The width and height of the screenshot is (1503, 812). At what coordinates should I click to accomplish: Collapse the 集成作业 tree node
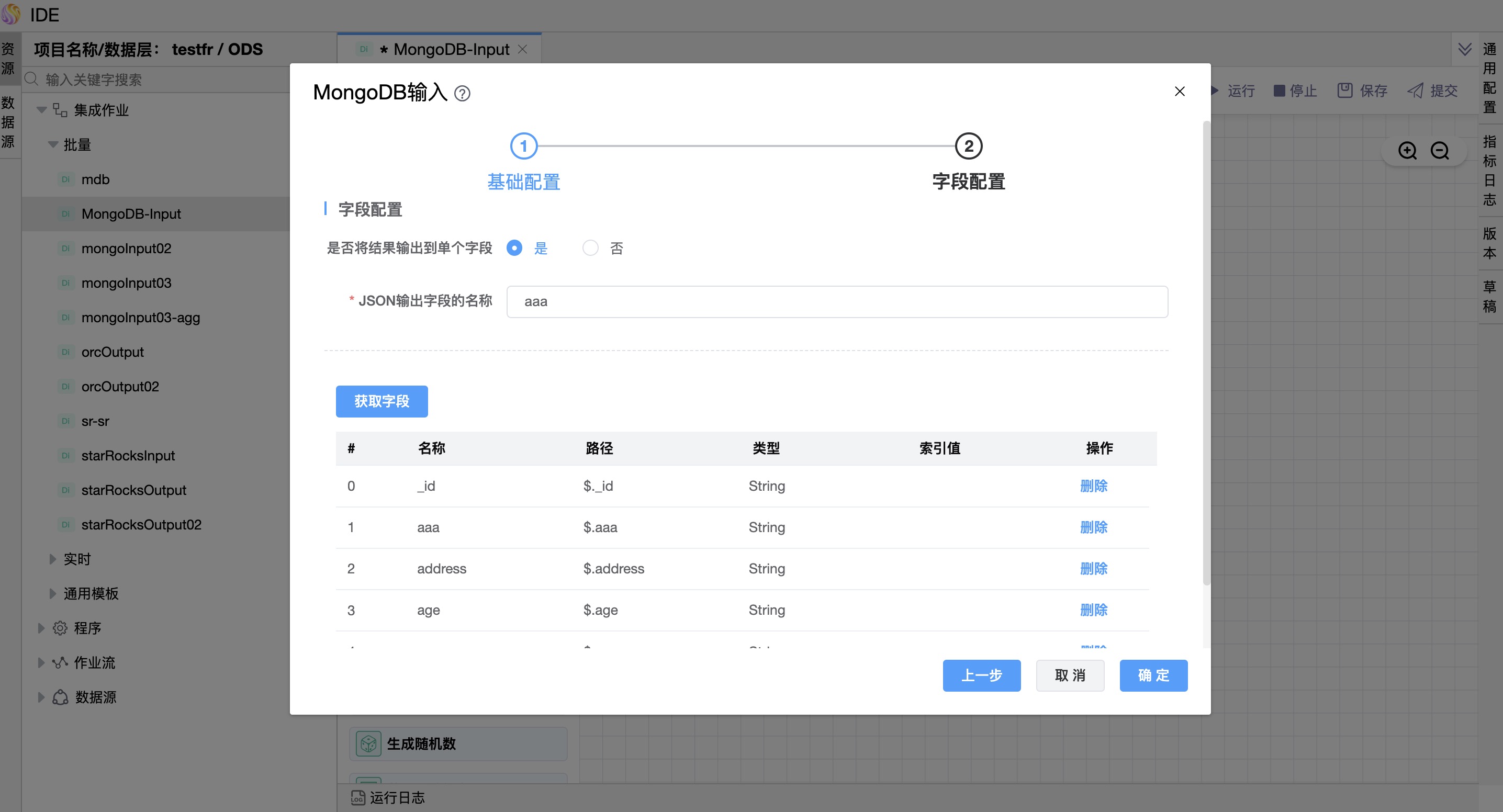pyautogui.click(x=42, y=110)
